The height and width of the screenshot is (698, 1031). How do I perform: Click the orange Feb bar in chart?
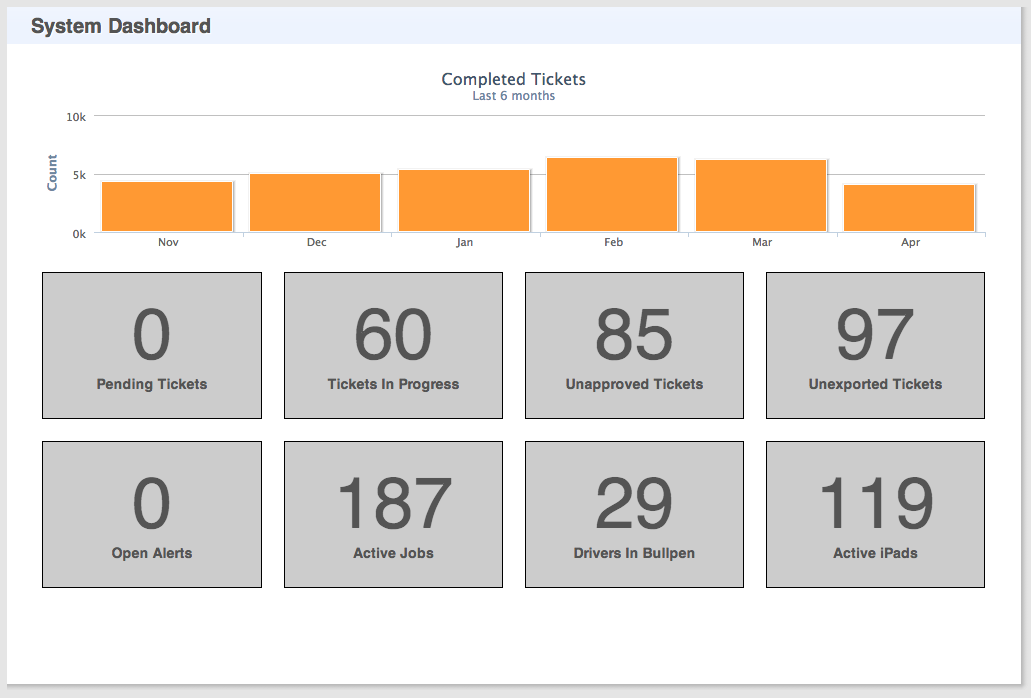pyautogui.click(x=612, y=195)
